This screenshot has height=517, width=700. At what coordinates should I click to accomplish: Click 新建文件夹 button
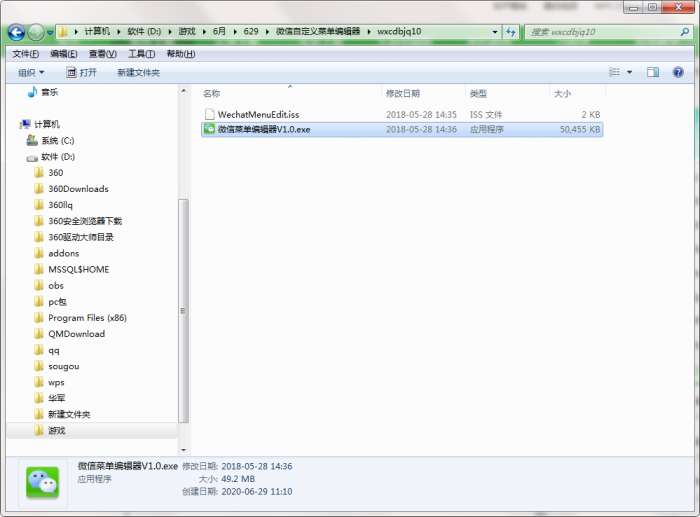(138, 72)
